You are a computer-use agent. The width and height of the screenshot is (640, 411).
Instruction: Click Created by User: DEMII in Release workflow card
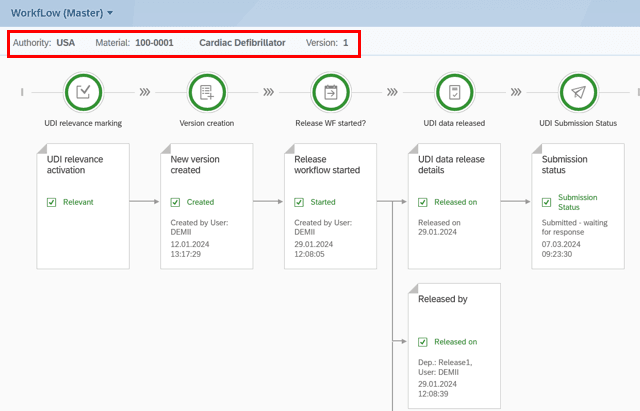323,227
